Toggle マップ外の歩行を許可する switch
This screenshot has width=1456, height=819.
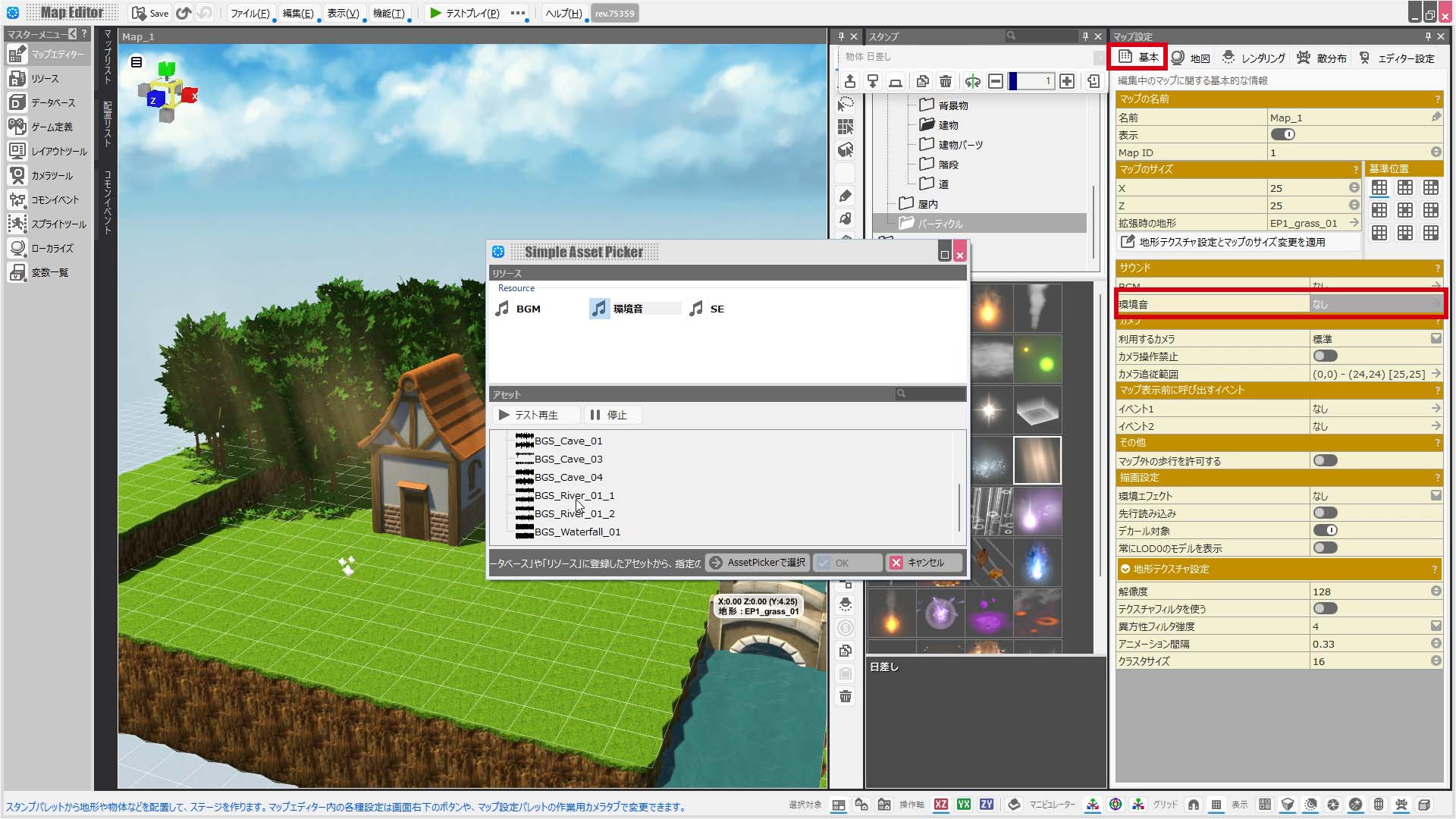pos(1326,461)
